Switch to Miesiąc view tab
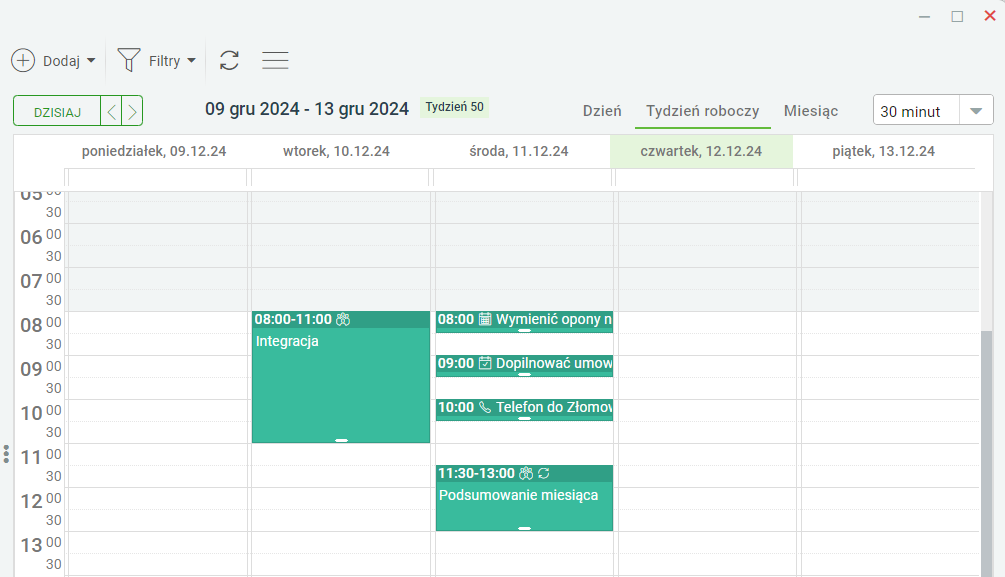This screenshot has height=577, width=1005. (811, 111)
